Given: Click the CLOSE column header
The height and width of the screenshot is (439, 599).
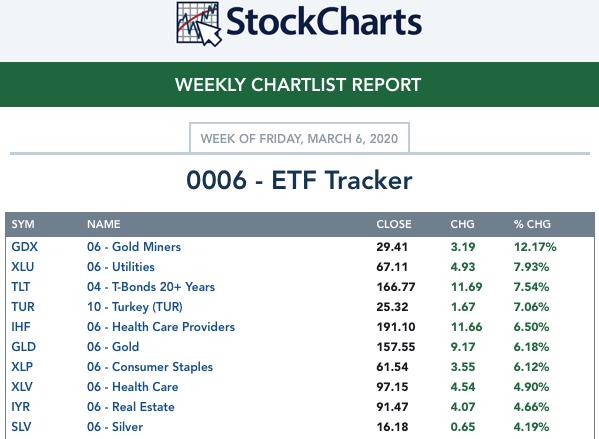Looking at the screenshot, I should (x=394, y=224).
